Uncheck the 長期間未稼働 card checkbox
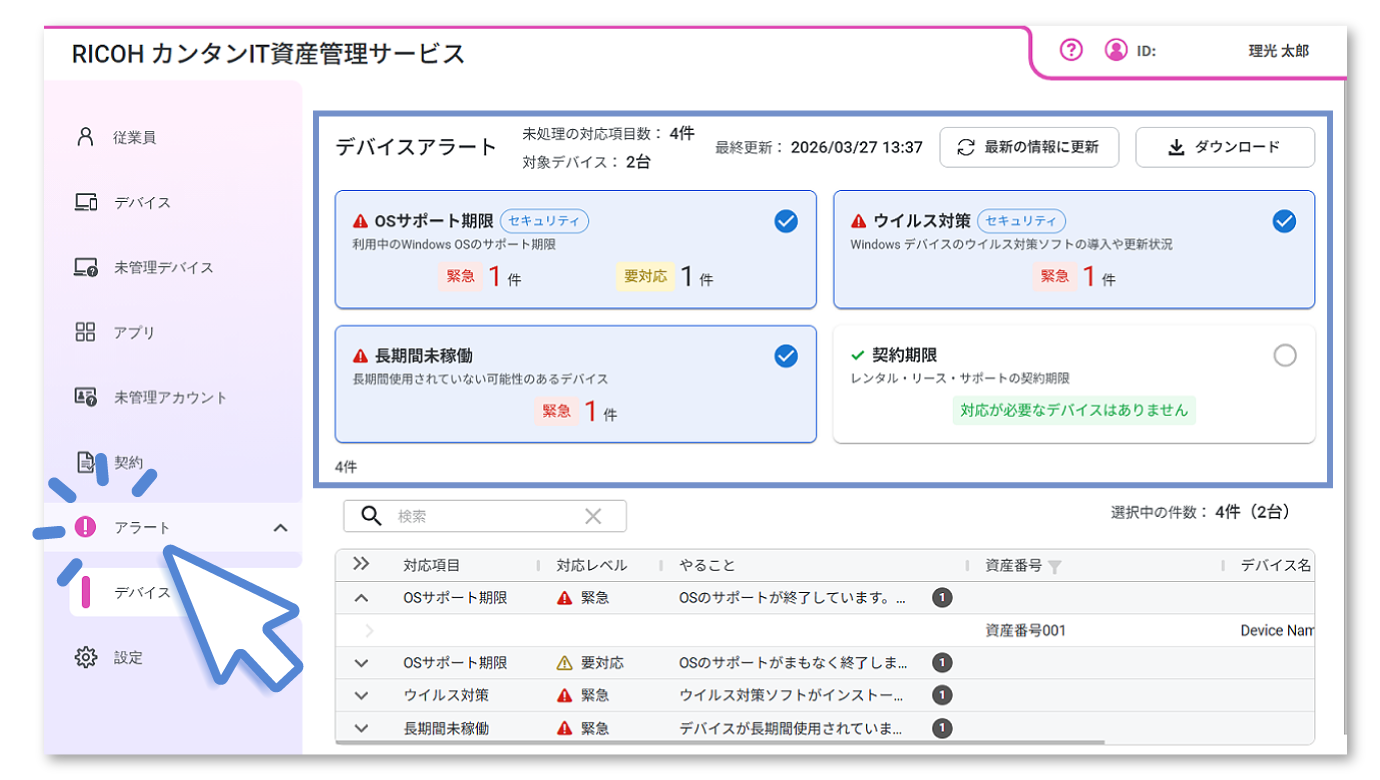 [786, 355]
